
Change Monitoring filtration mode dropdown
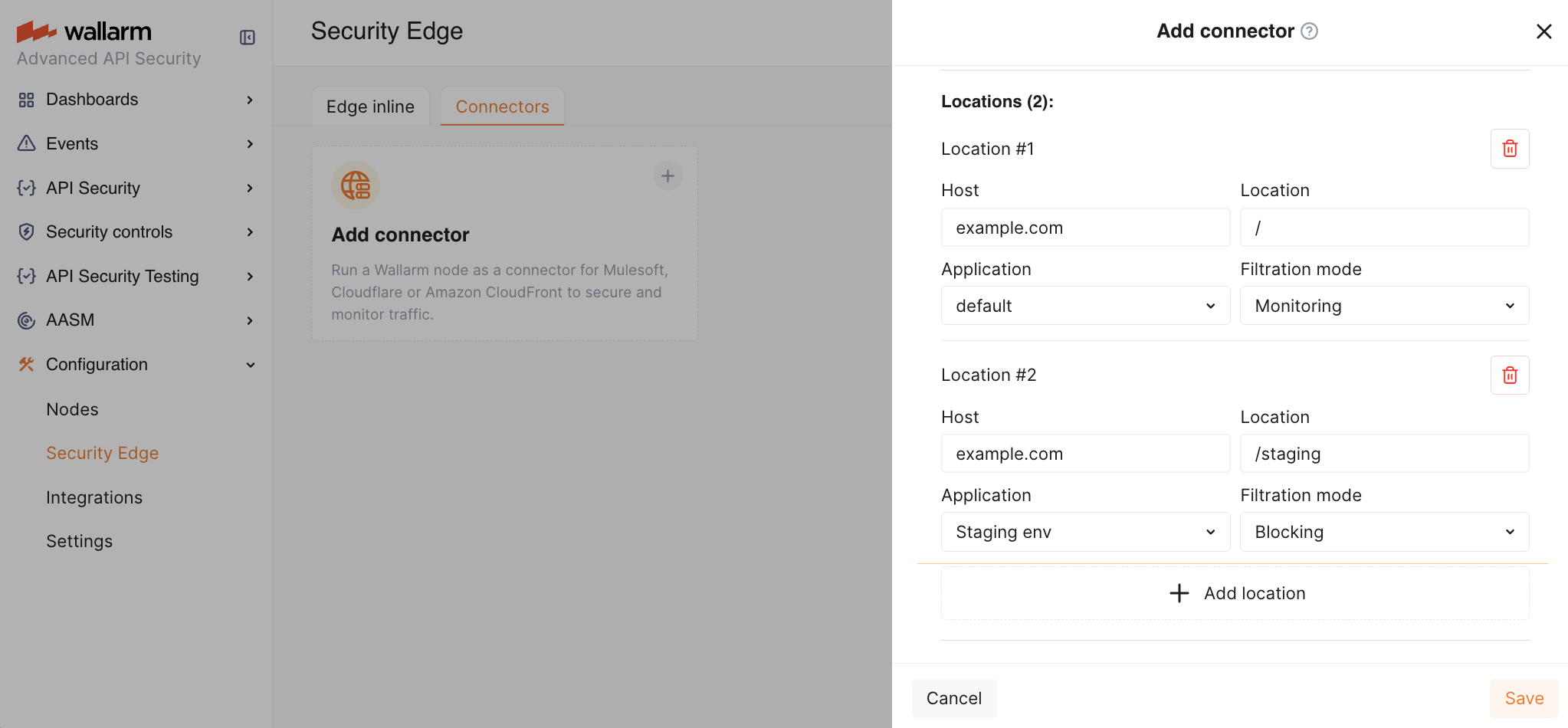click(x=1383, y=306)
